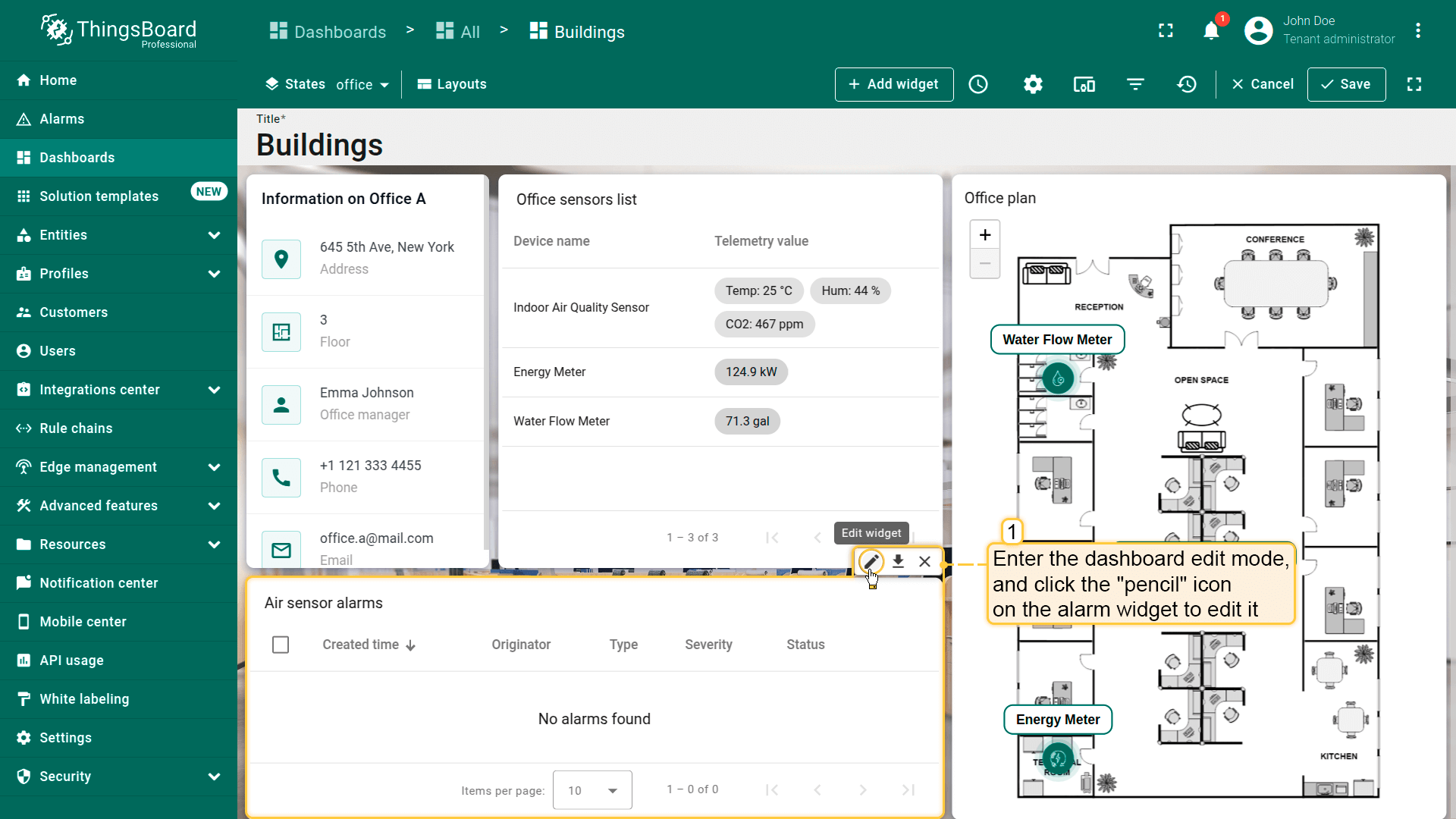Open the office state dropdown
The image size is (1456, 819).
point(362,84)
